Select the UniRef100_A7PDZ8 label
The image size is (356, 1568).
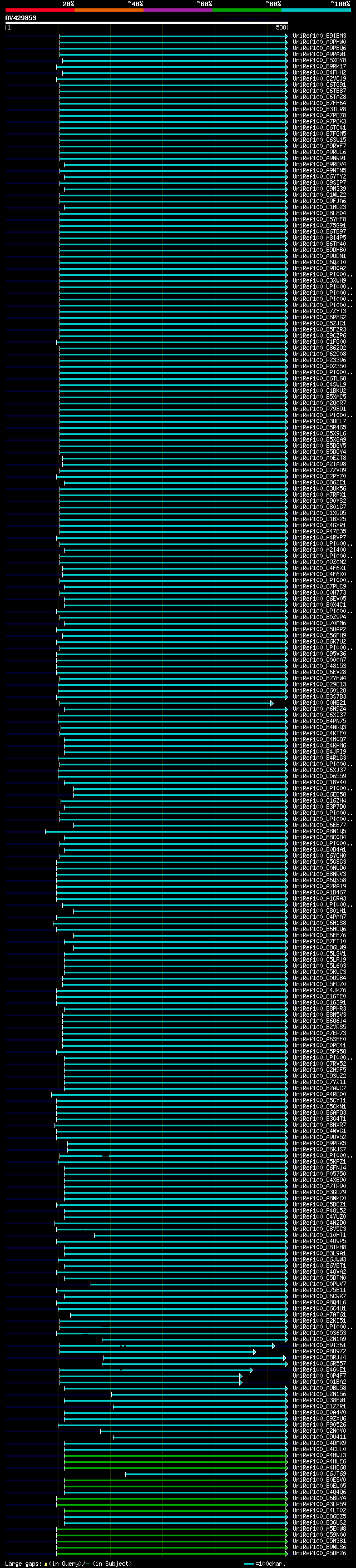[x=319, y=116]
